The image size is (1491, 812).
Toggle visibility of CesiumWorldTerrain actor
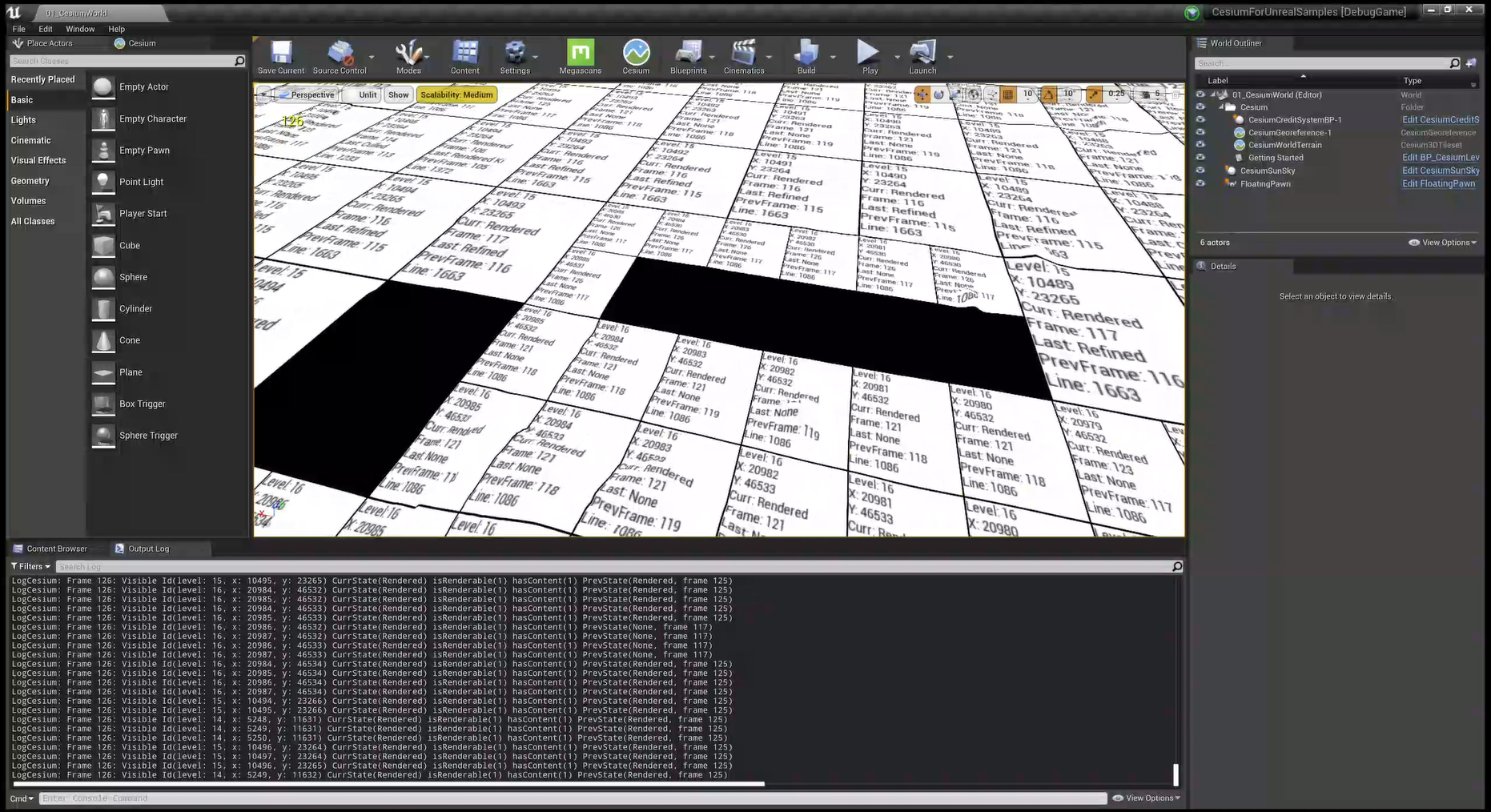tap(1200, 145)
